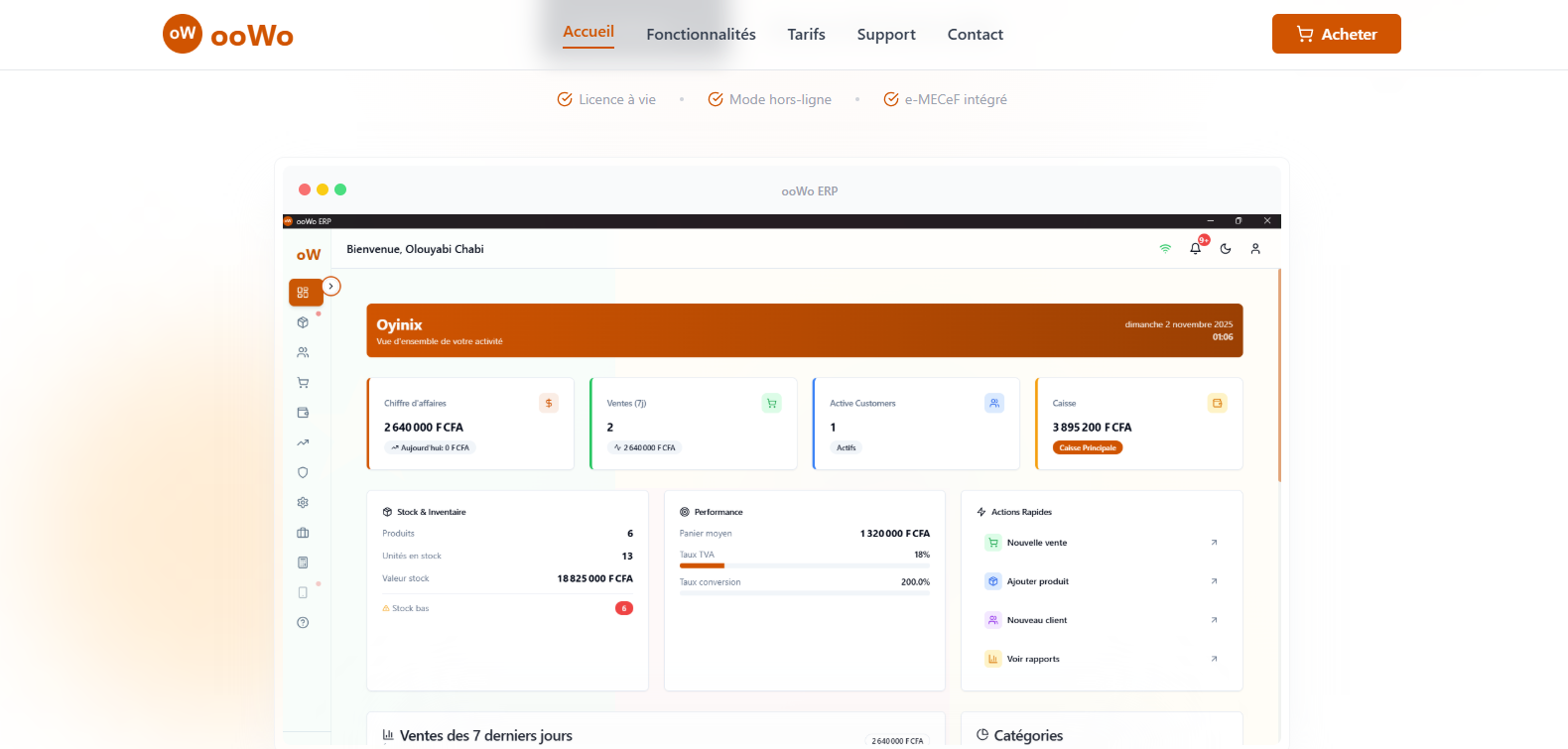This screenshot has height=749, width=1568.
Task: Open the Support nav item
Action: tap(886, 35)
